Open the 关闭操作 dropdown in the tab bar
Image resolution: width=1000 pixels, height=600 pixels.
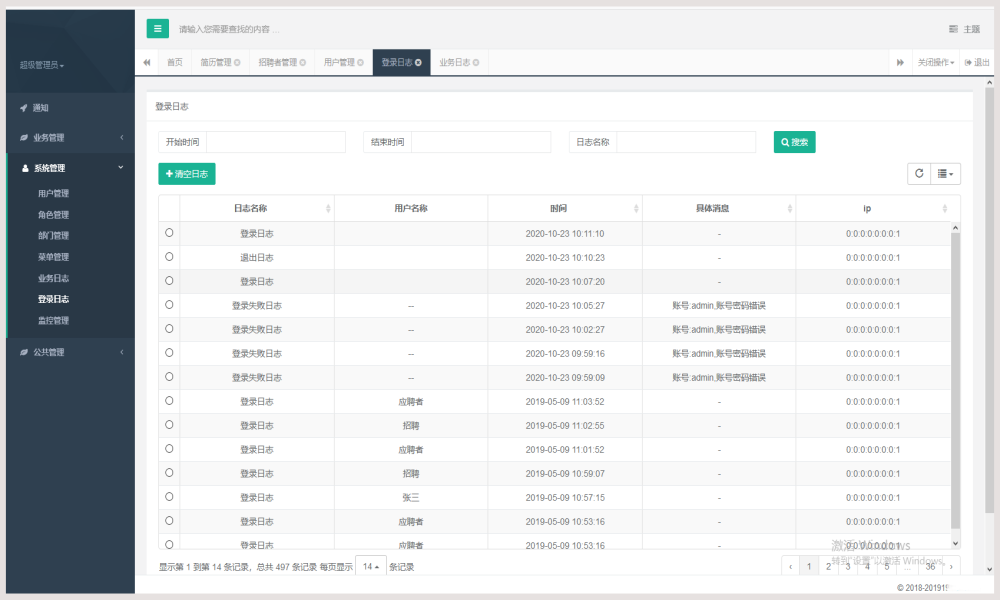point(936,62)
